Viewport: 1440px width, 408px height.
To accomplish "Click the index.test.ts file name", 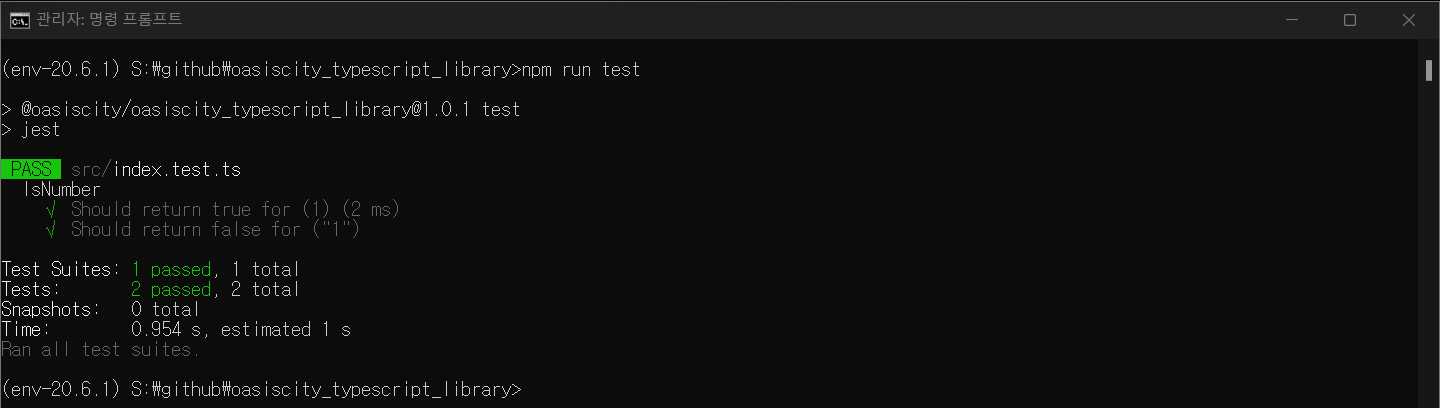I will coord(176,169).
